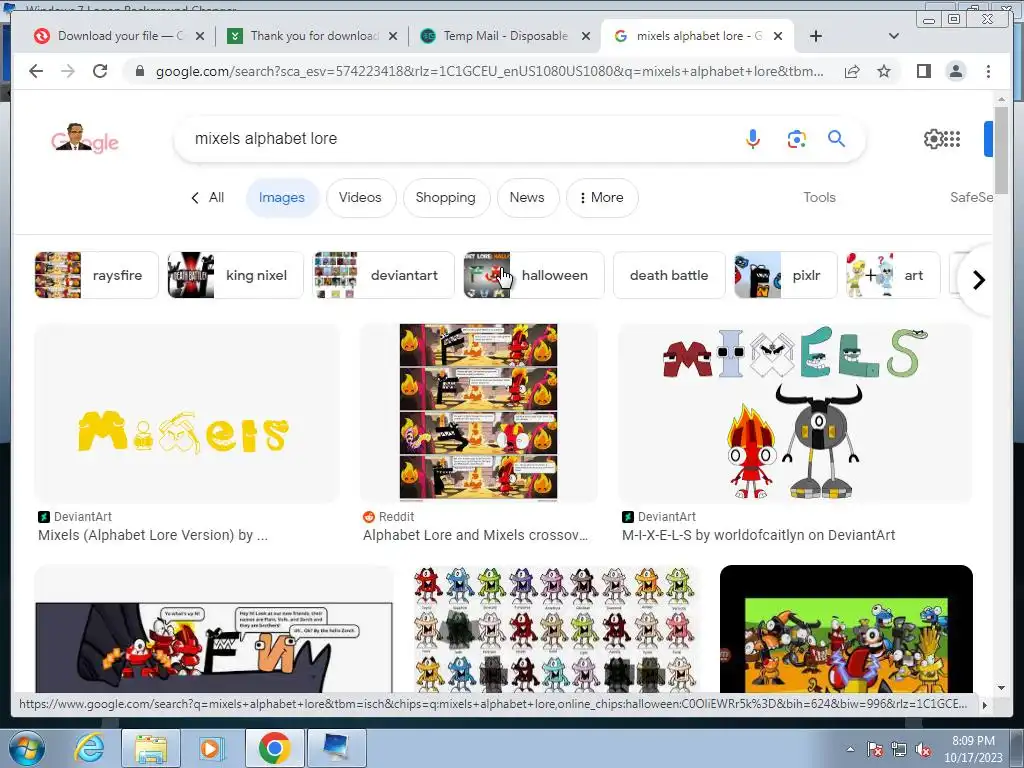Image resolution: width=1024 pixels, height=768 pixels.
Task: Open M-I-X-E-L-S by worldofcaitlyn link
Action: coord(758,535)
